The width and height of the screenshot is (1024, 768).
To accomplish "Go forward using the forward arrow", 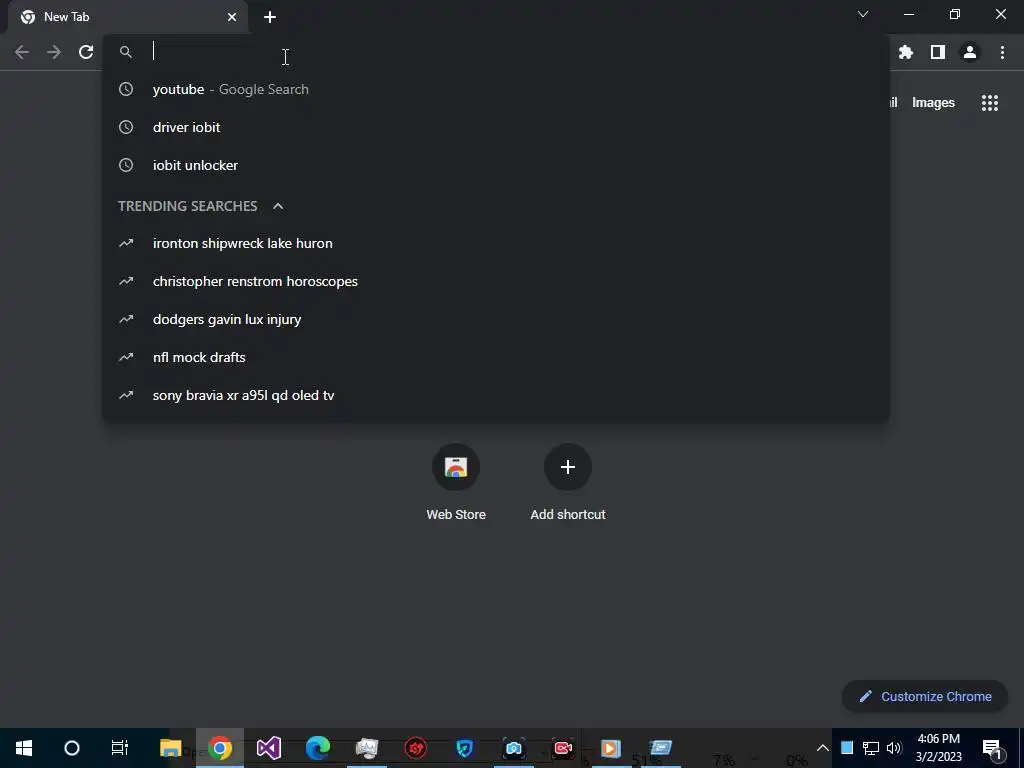I will pyautogui.click(x=54, y=52).
